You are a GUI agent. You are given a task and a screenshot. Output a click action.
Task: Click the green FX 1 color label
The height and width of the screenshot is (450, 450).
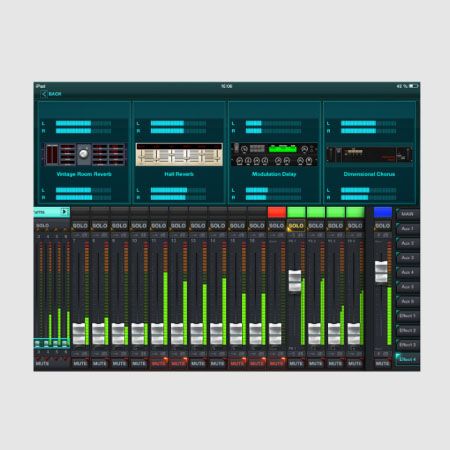point(296,212)
